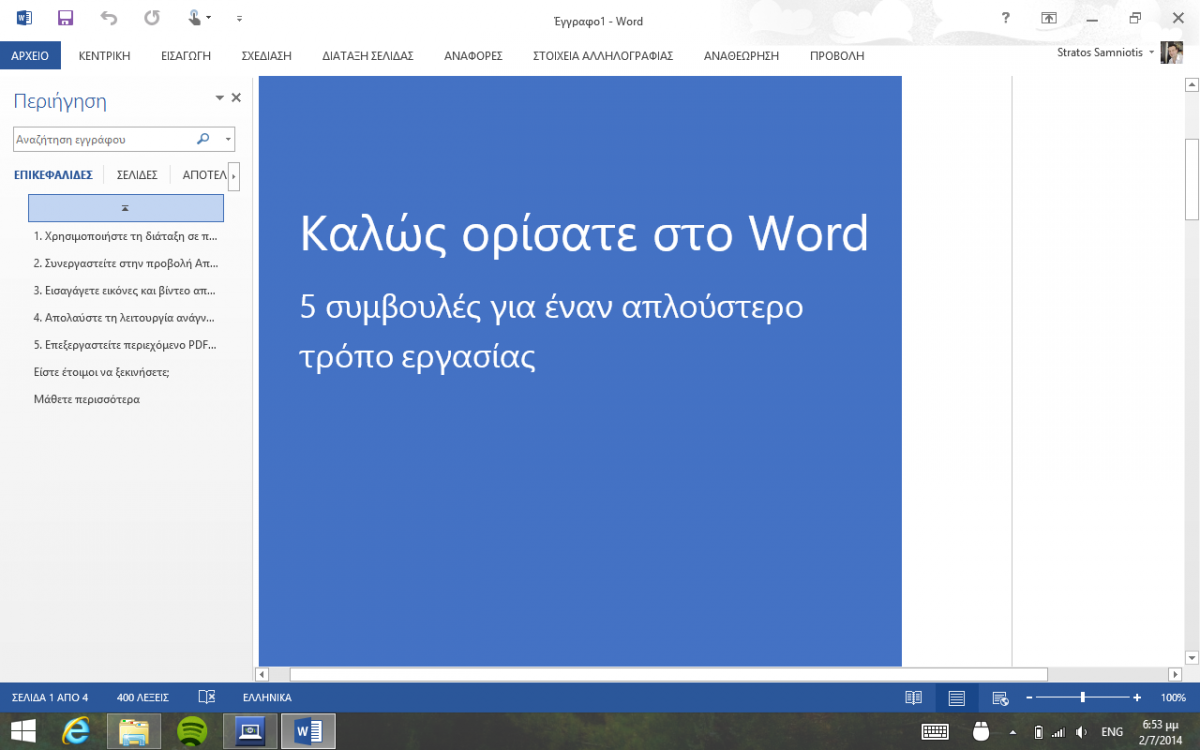Expand the search options dropdown arrow

tap(228, 140)
